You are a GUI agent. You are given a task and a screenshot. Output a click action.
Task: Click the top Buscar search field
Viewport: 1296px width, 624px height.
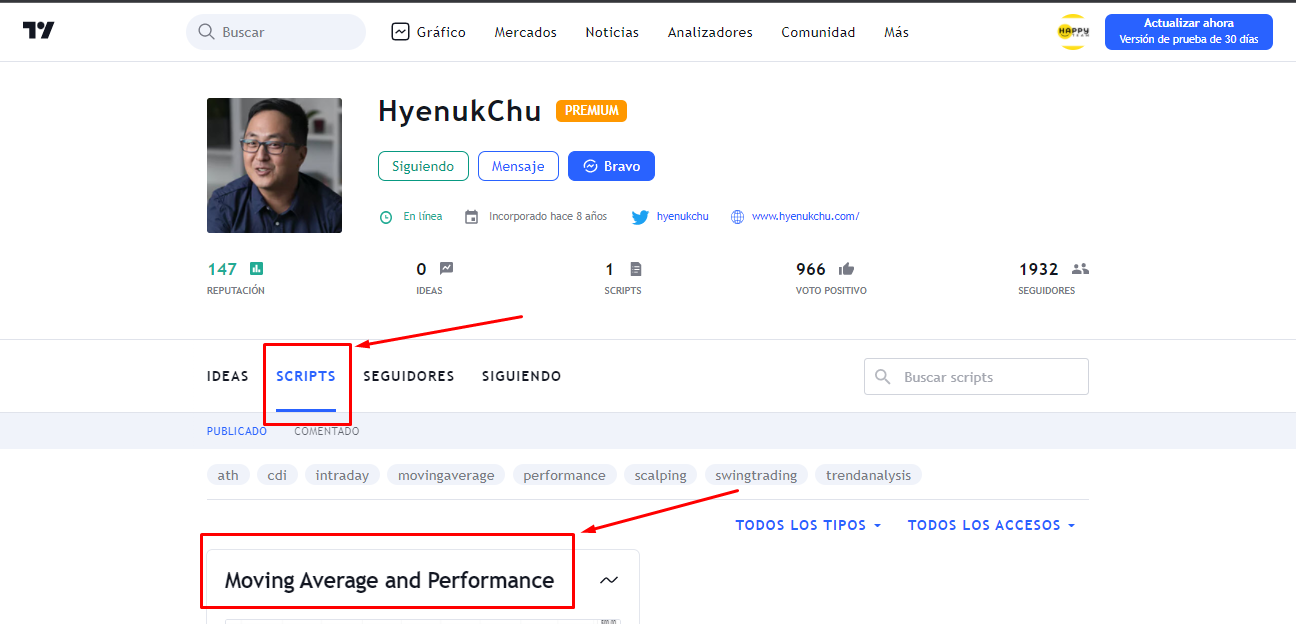click(x=276, y=32)
